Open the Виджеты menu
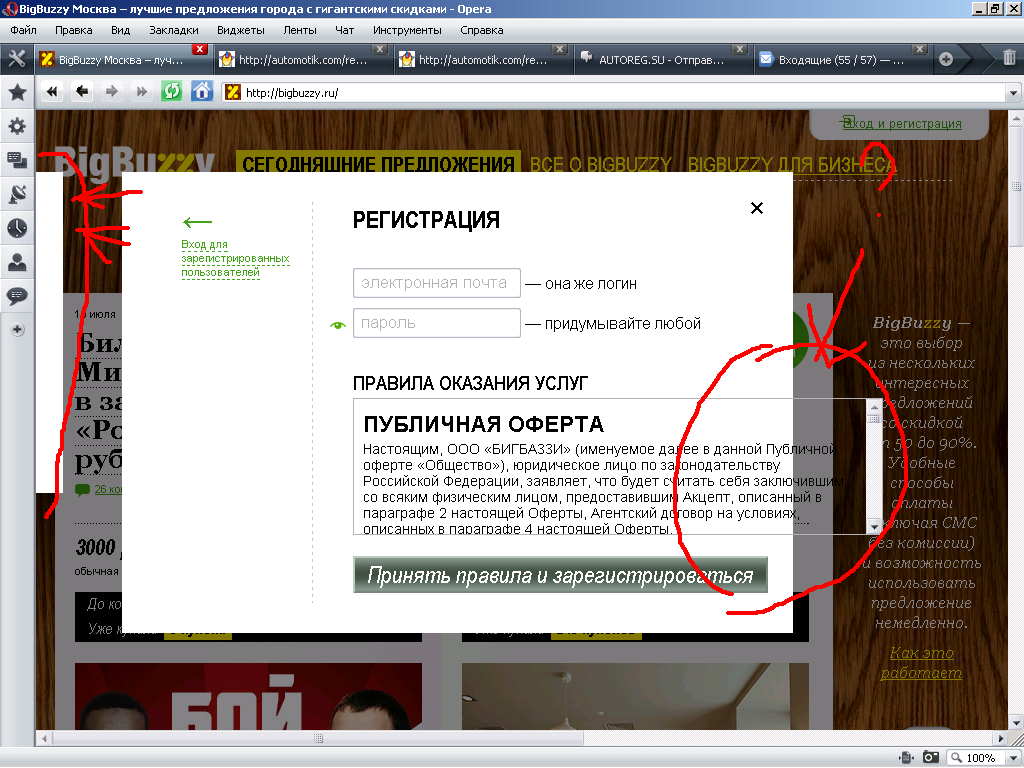Image resolution: width=1024 pixels, height=768 pixels. tap(241, 30)
